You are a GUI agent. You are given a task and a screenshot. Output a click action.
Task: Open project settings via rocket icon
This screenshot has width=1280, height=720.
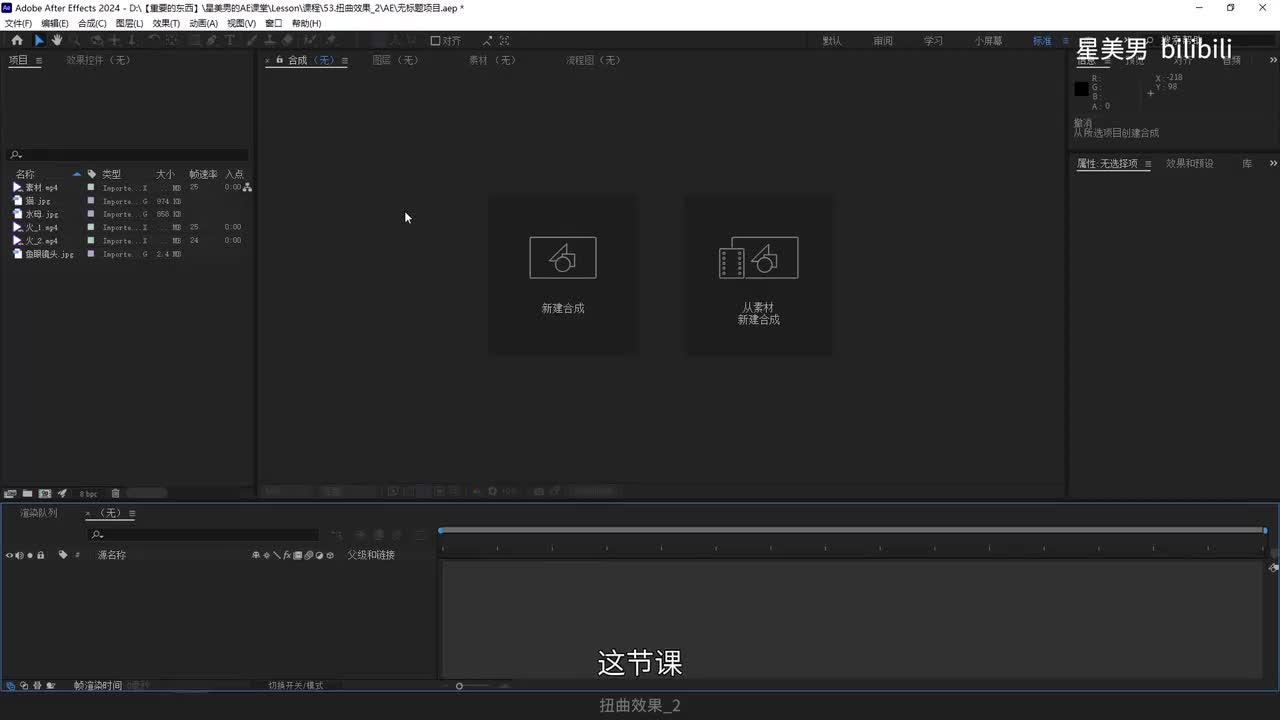coord(62,493)
